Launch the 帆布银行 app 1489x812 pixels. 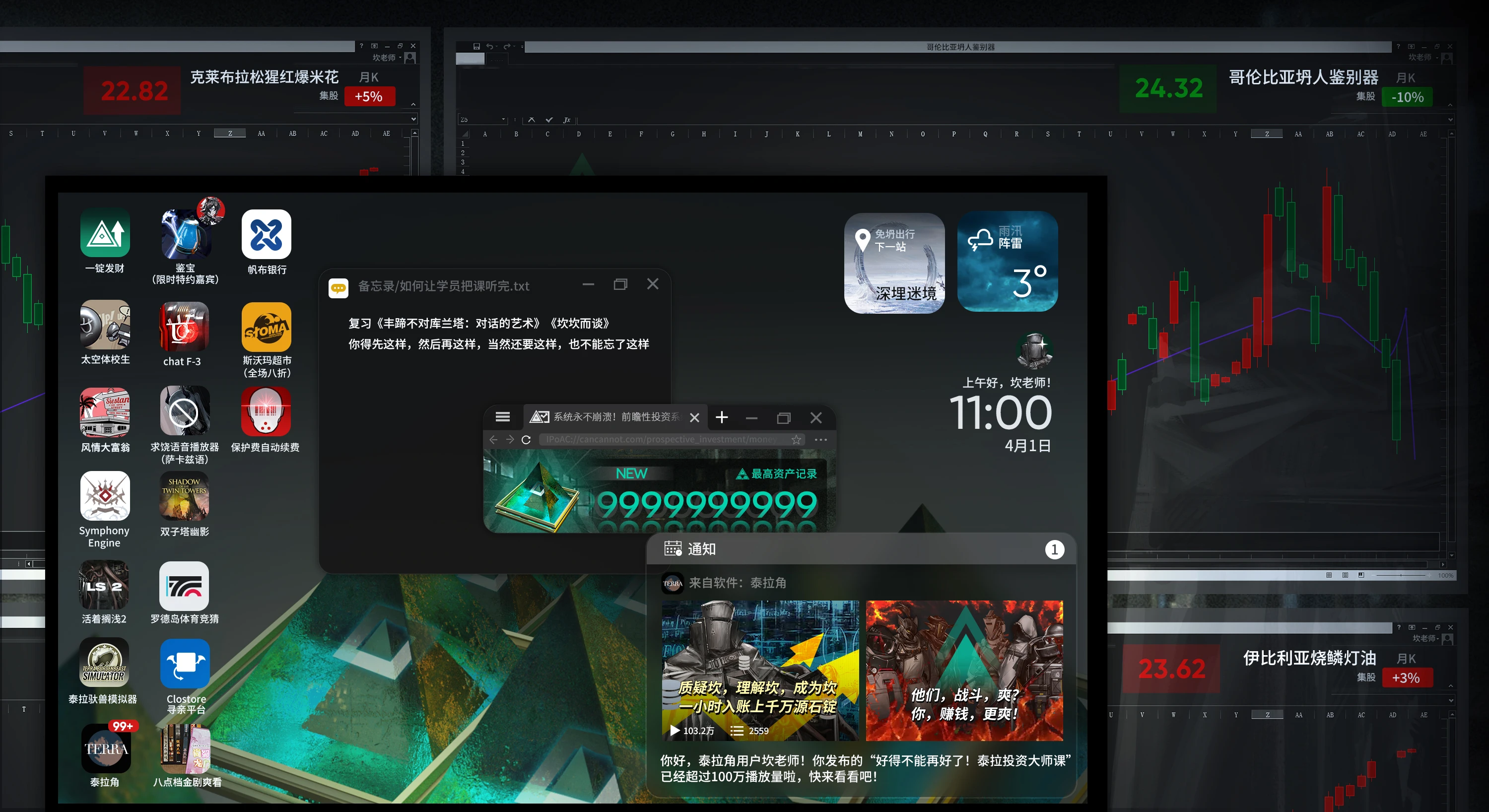coord(266,235)
